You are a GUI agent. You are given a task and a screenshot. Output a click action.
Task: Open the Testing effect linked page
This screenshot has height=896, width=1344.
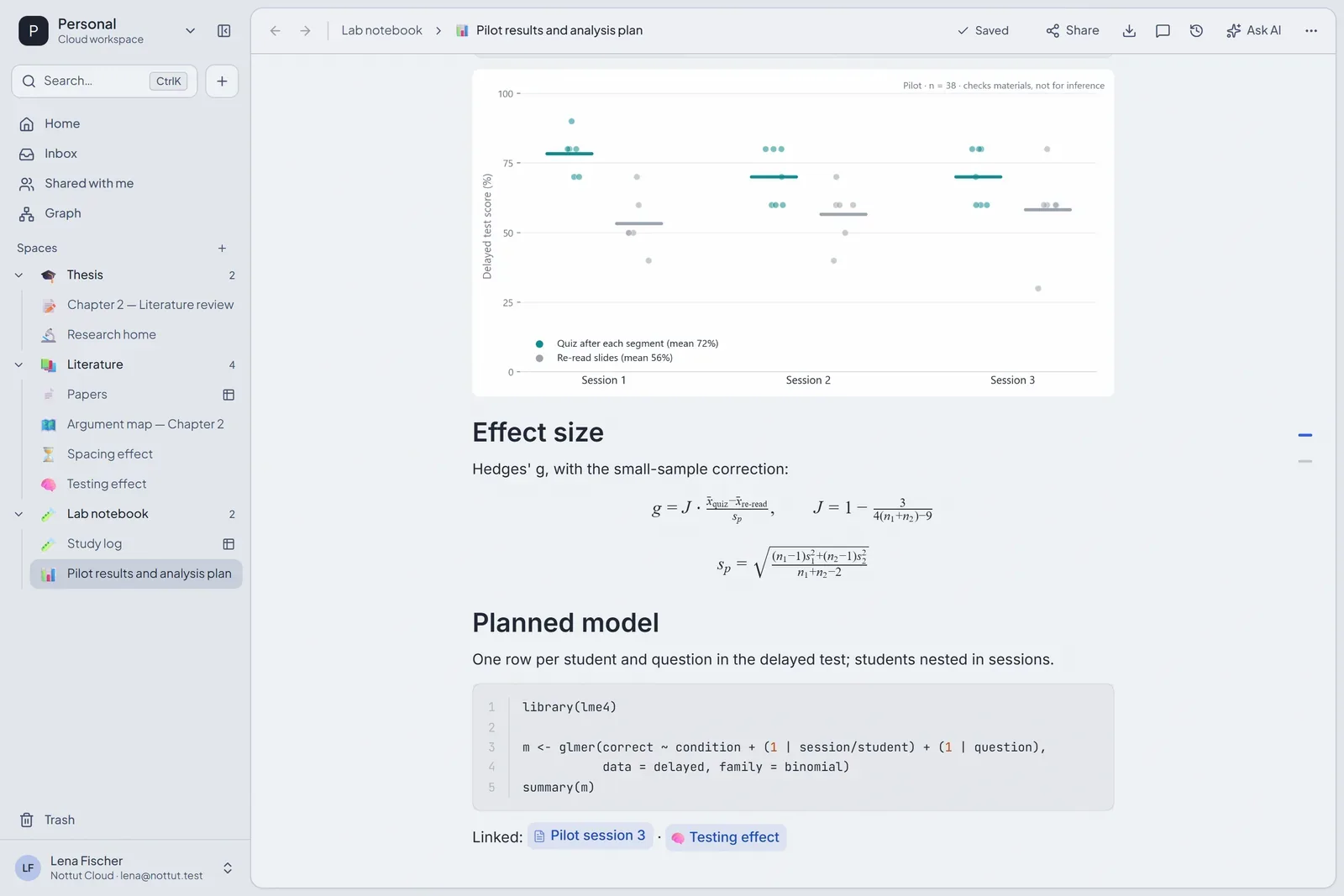[726, 838]
